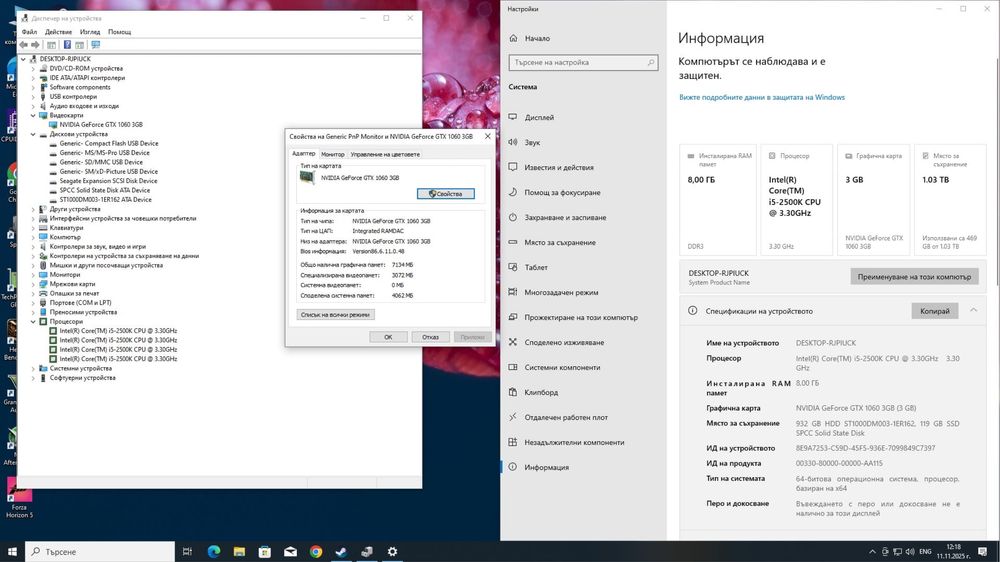Screen dimensions: 1000x562
Task: Open Task View from the taskbar
Action: click(188, 551)
